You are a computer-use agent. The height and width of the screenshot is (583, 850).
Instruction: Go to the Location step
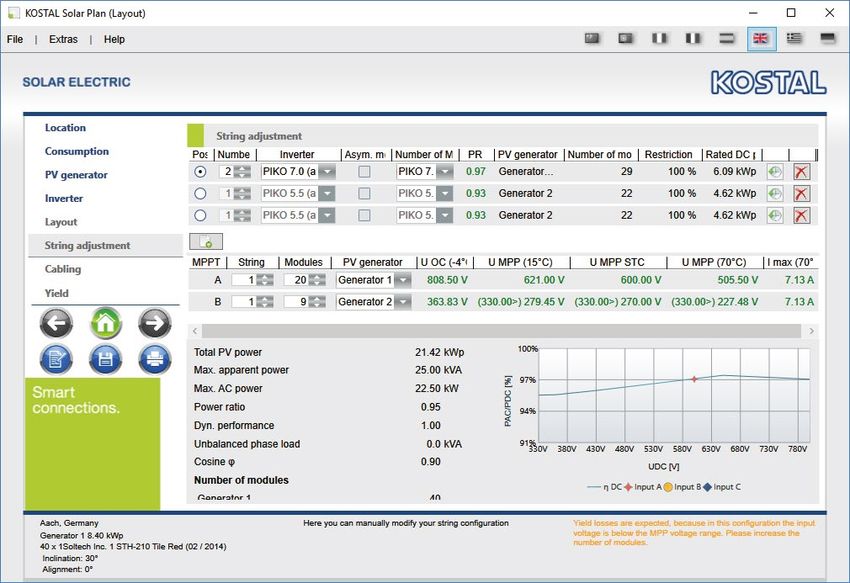65,128
